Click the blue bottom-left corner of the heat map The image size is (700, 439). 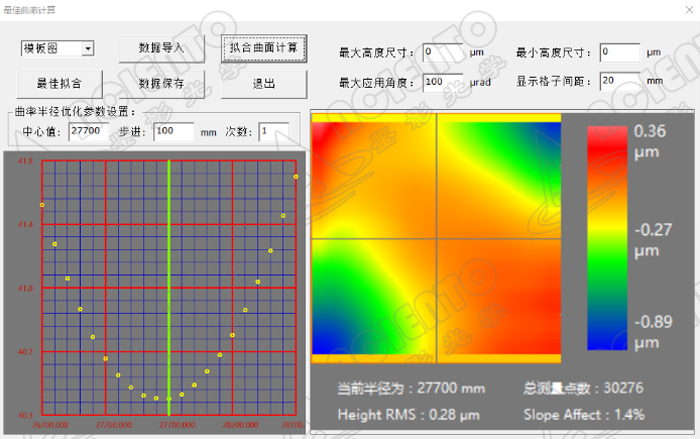coord(324,343)
